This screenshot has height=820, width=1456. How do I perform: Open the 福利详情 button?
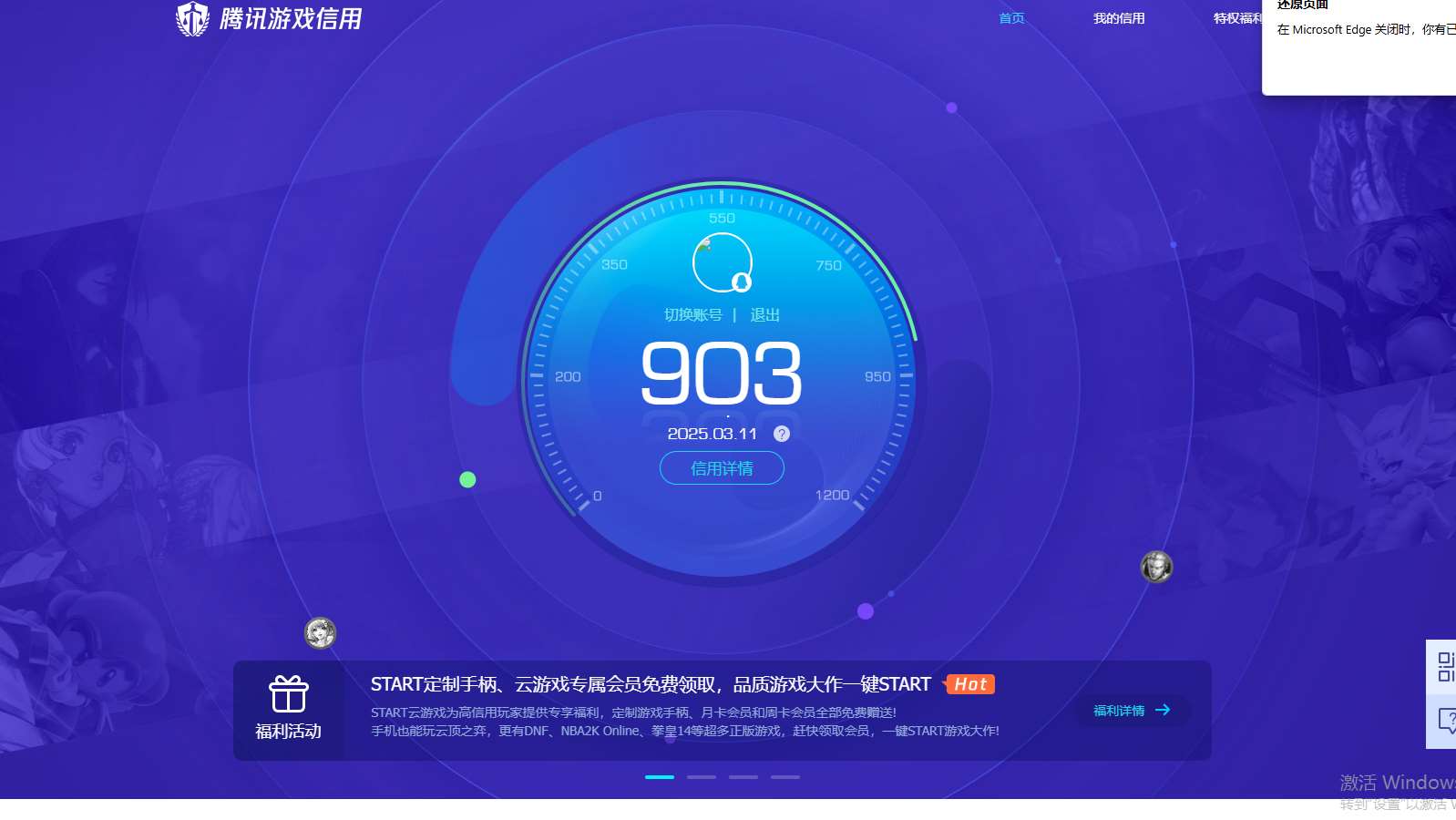tap(1133, 711)
